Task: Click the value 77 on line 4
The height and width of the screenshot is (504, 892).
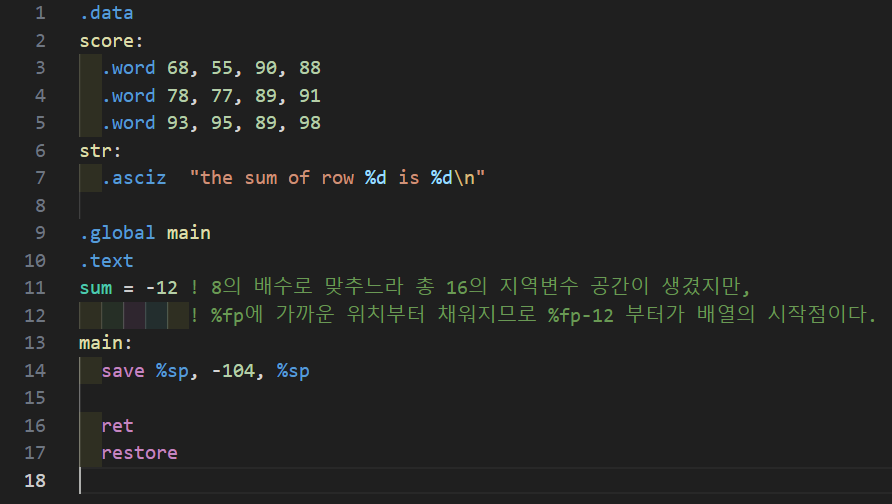Action: tap(222, 96)
